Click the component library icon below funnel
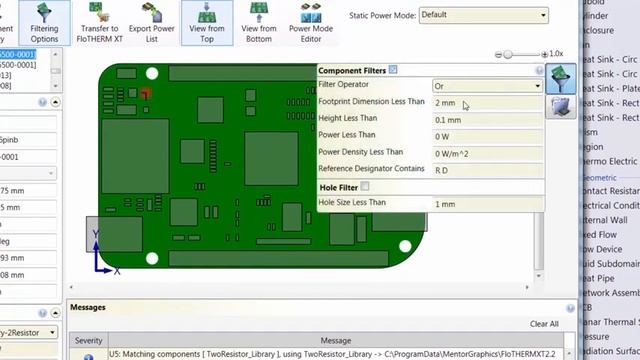The height and width of the screenshot is (360, 640). tap(561, 107)
